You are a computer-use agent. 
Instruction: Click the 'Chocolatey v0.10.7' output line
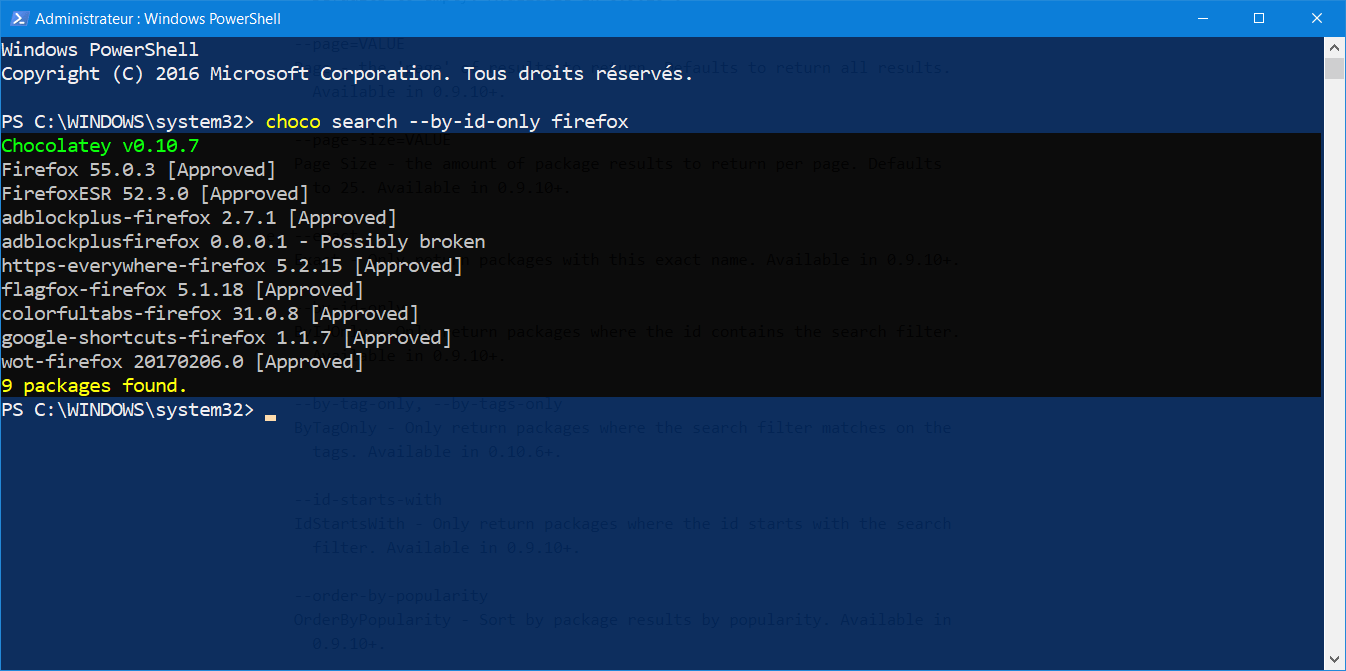[x=100, y=146]
